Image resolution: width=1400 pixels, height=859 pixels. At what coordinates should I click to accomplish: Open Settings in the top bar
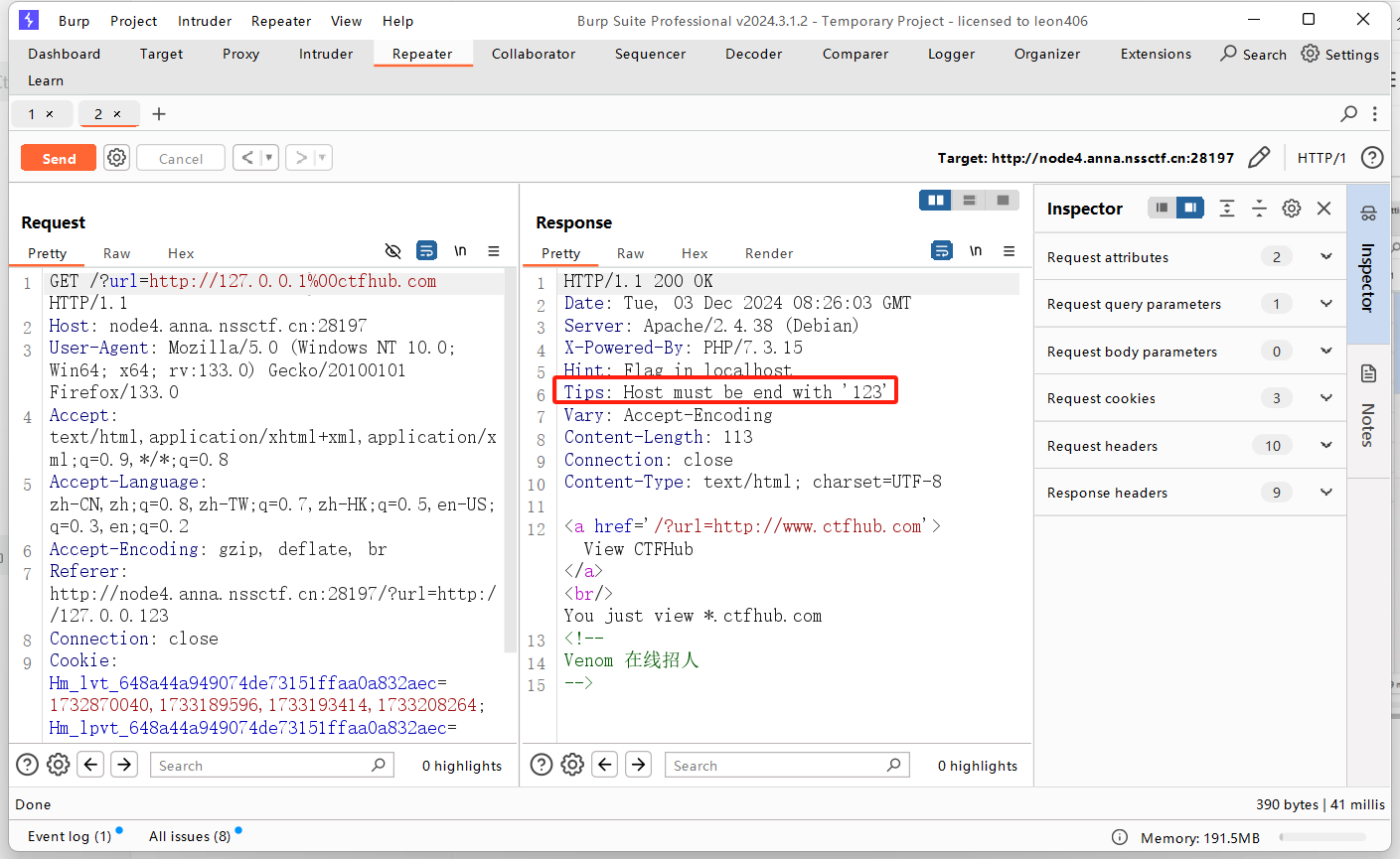coord(1340,54)
